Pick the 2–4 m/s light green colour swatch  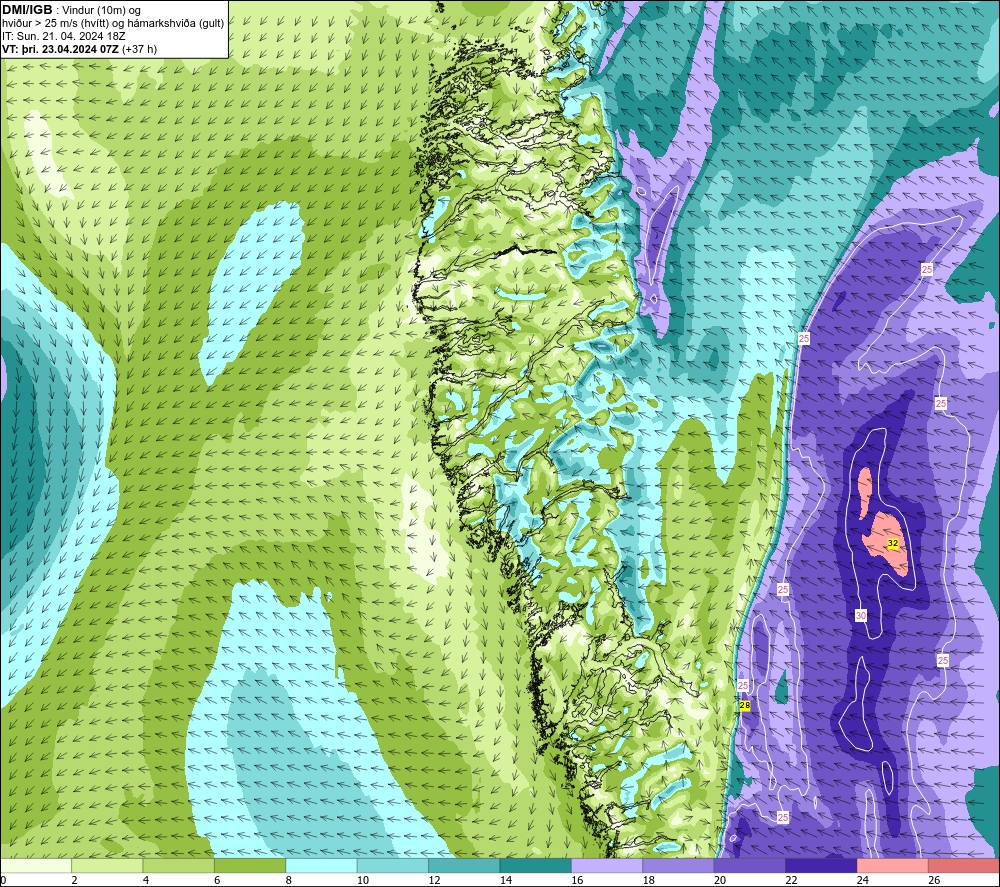[x=107, y=865]
